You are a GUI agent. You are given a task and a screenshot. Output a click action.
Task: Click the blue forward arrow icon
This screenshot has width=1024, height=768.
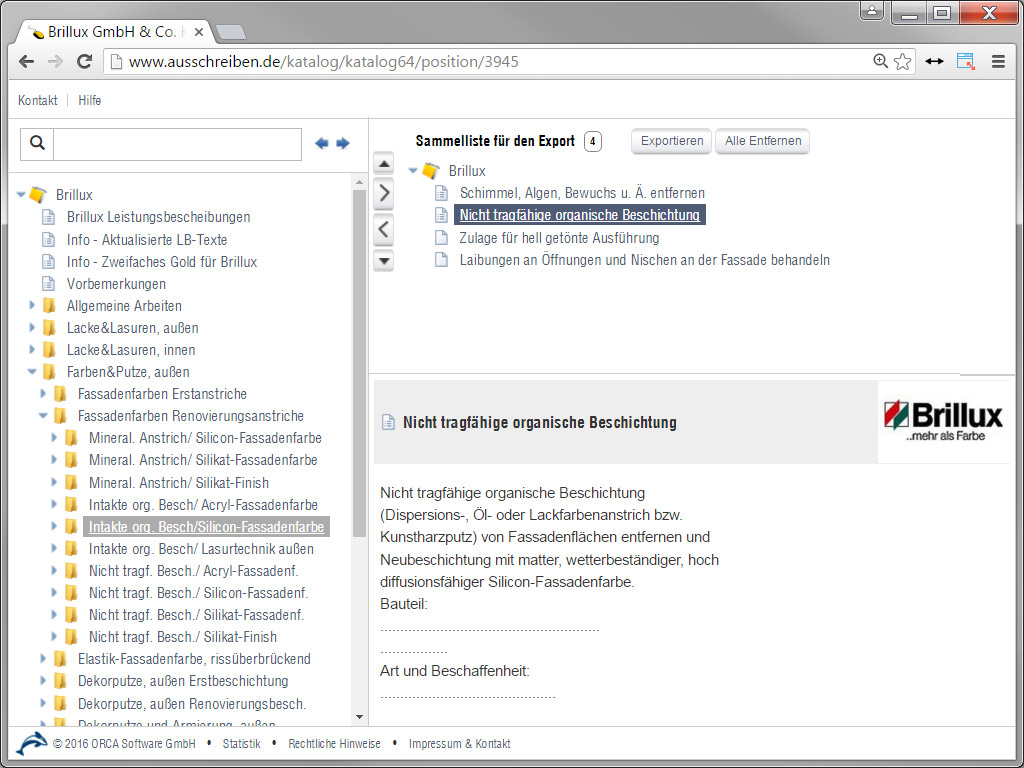point(343,144)
